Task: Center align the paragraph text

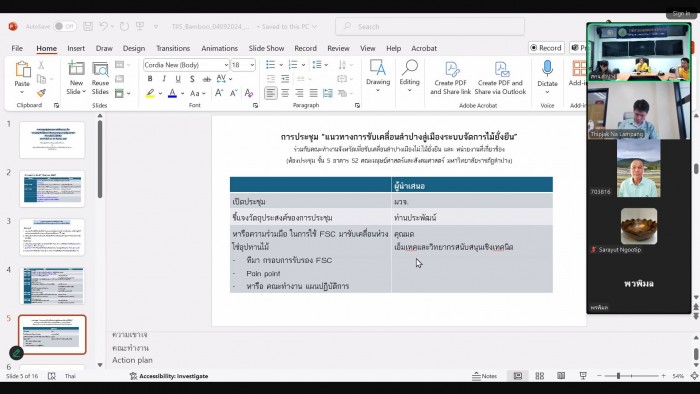Action: coord(285,93)
